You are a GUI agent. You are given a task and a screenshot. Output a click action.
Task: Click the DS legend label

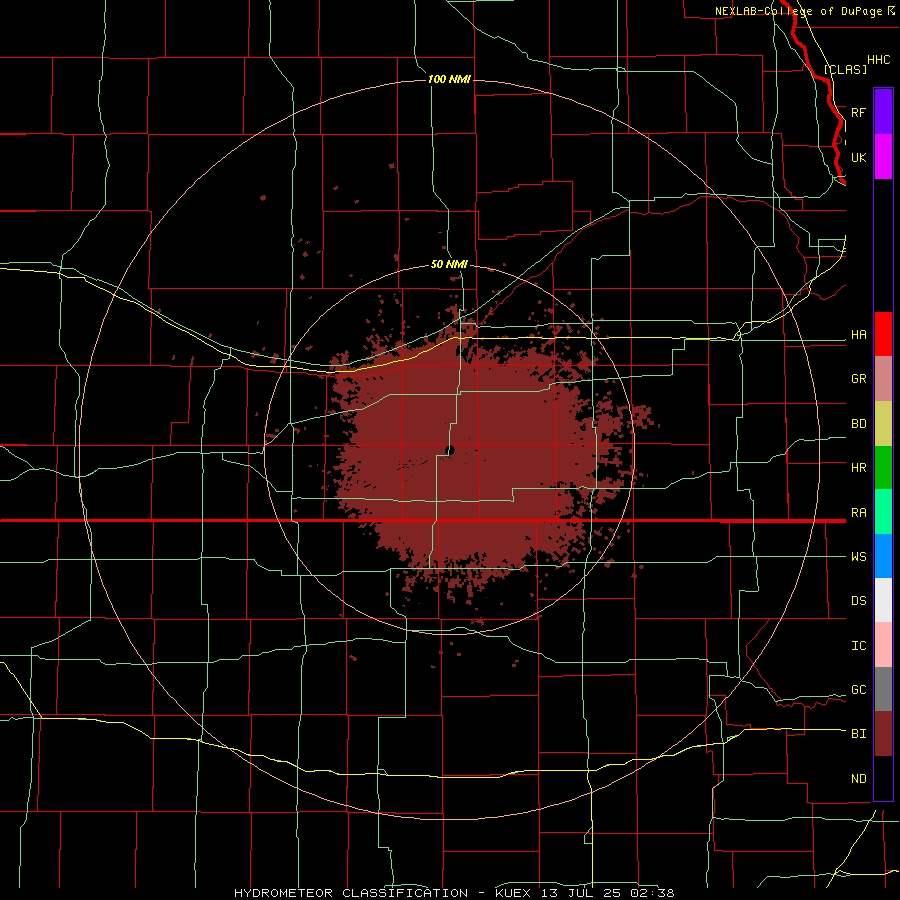[x=858, y=601]
